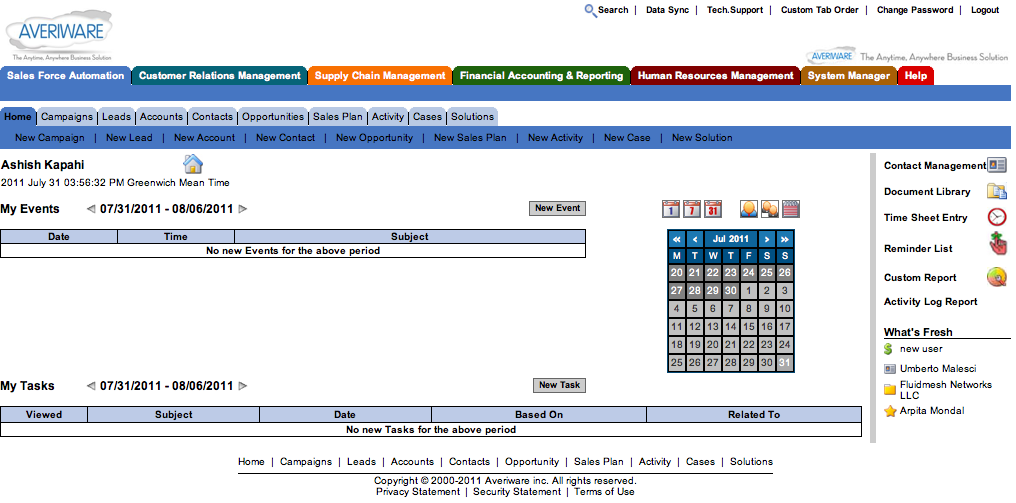Switch to the Opportunities sub-tab
1016x503 pixels.
coord(273,117)
